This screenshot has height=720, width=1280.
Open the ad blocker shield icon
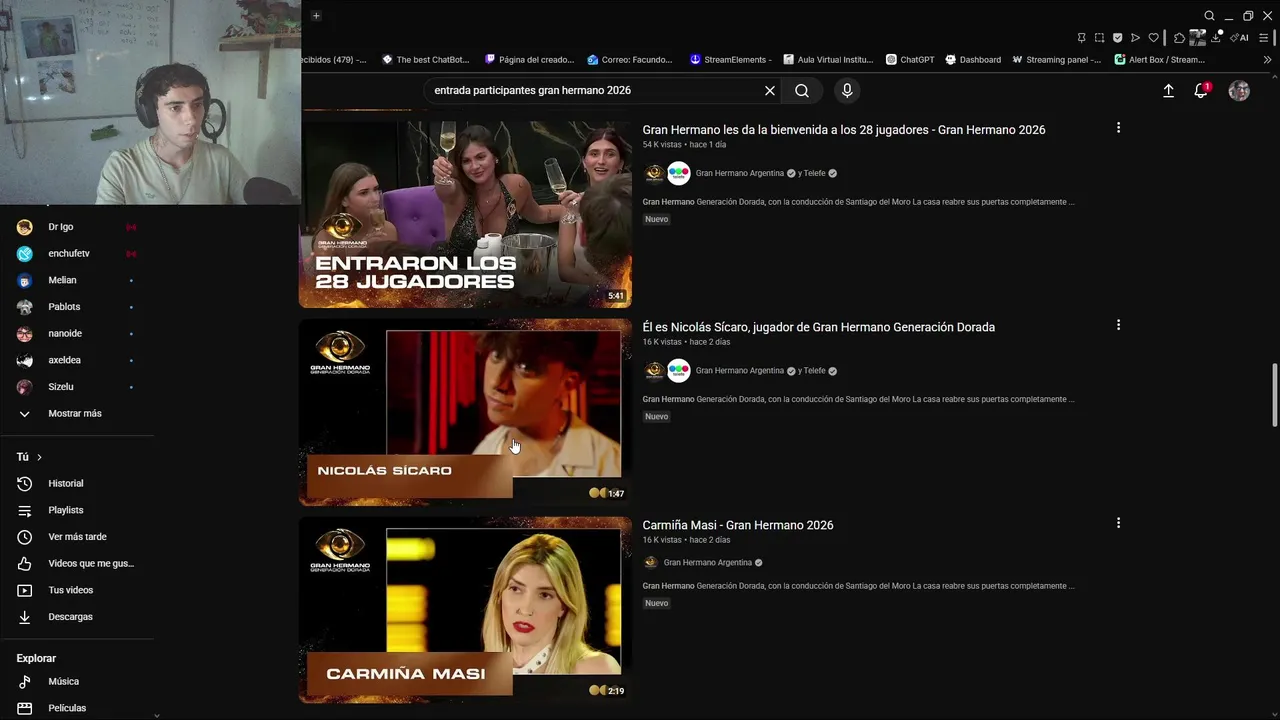1117,38
